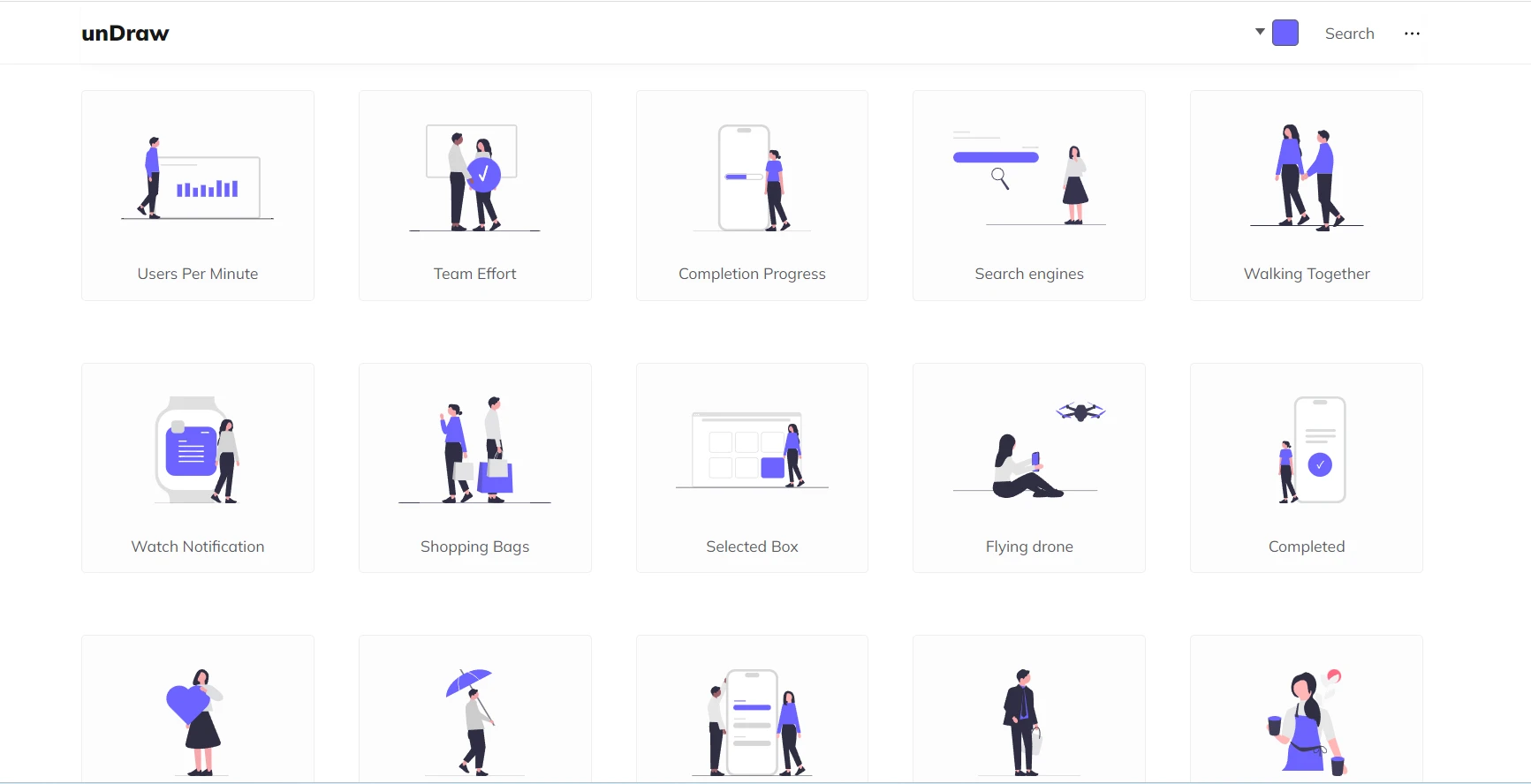The height and width of the screenshot is (784, 1531).
Task: Click the 'Flying drone' caption
Action: [1029, 547]
